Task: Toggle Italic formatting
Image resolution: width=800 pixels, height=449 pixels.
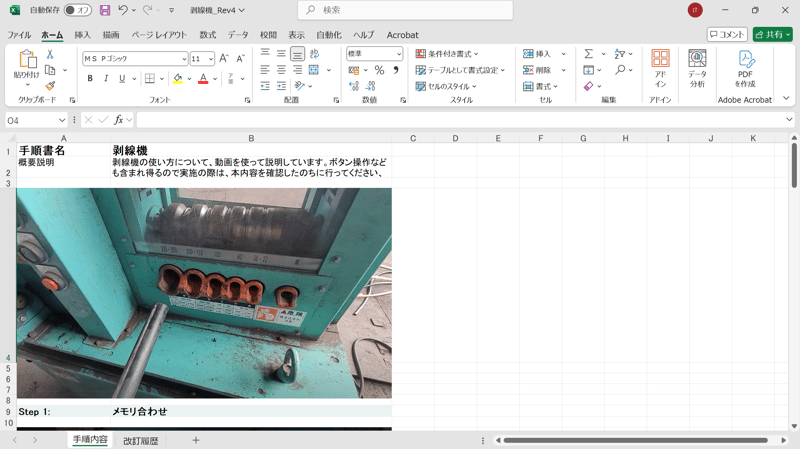Action: 106,79
